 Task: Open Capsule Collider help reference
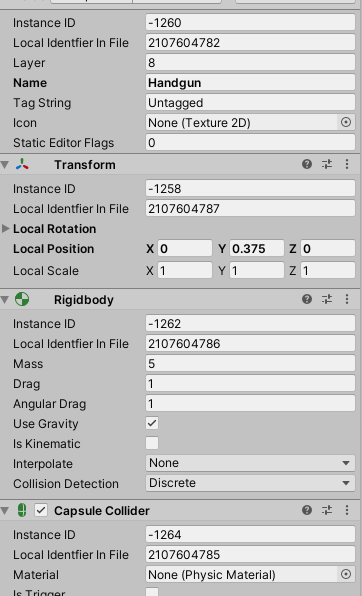pos(307,510)
